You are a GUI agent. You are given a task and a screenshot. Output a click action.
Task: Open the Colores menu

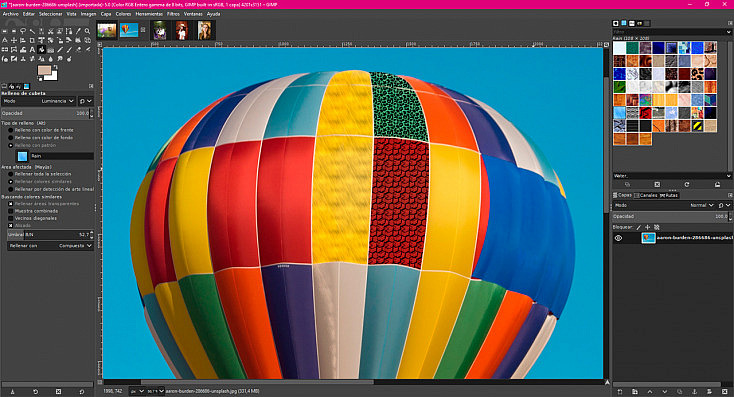pos(123,14)
